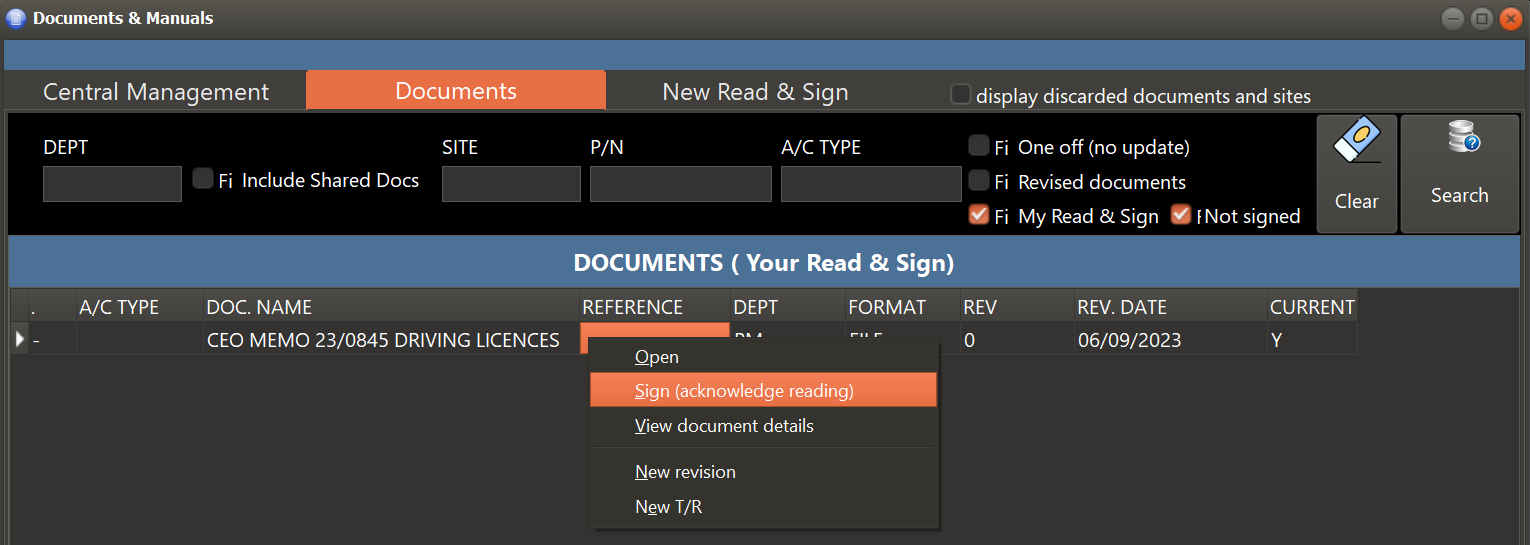
Task: Sort by DEPT column header
Action: click(x=788, y=307)
